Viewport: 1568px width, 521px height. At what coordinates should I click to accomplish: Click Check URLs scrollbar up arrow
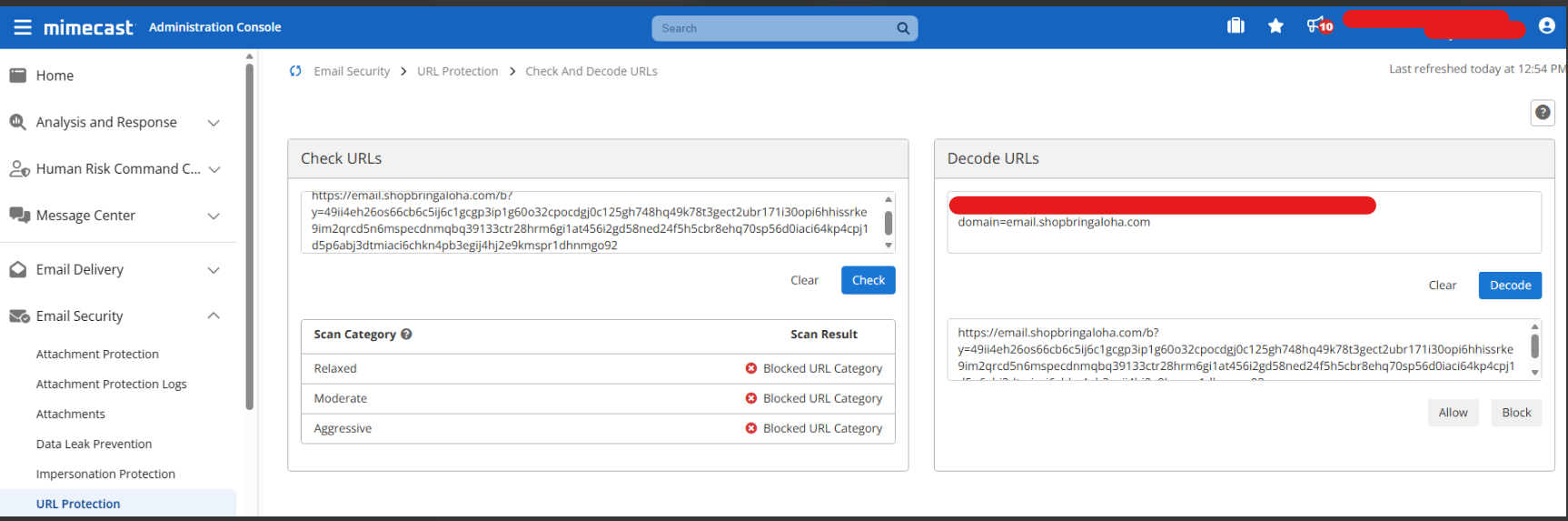(x=888, y=199)
